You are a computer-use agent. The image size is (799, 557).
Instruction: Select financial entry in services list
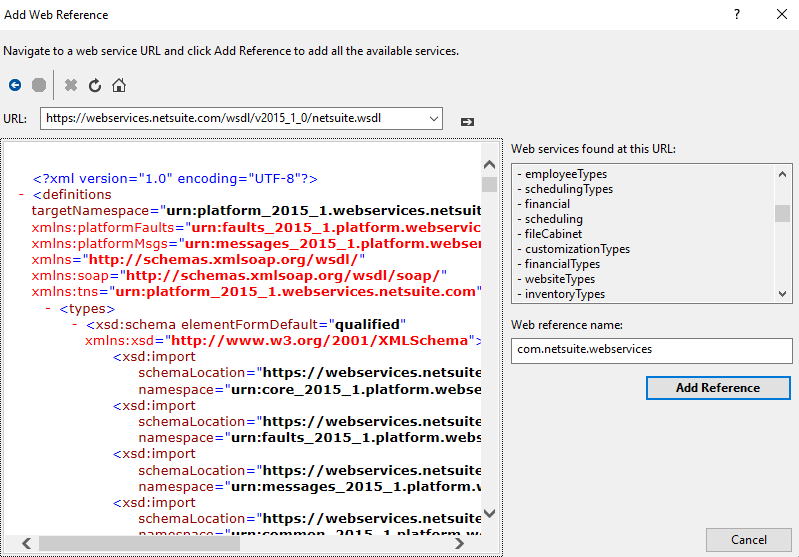coord(547,204)
